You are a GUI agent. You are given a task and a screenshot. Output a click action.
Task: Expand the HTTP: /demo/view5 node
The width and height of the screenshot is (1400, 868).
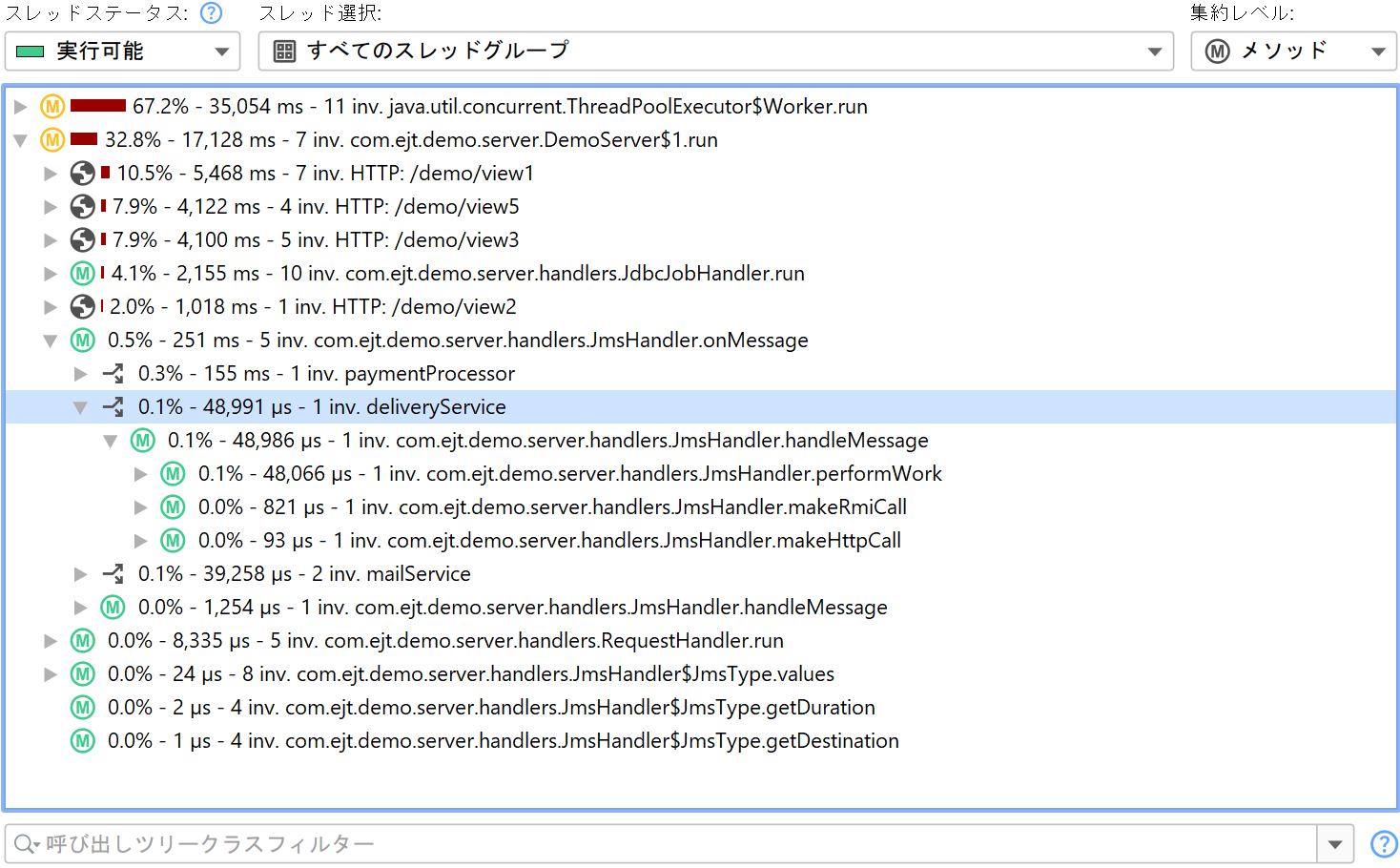51,207
